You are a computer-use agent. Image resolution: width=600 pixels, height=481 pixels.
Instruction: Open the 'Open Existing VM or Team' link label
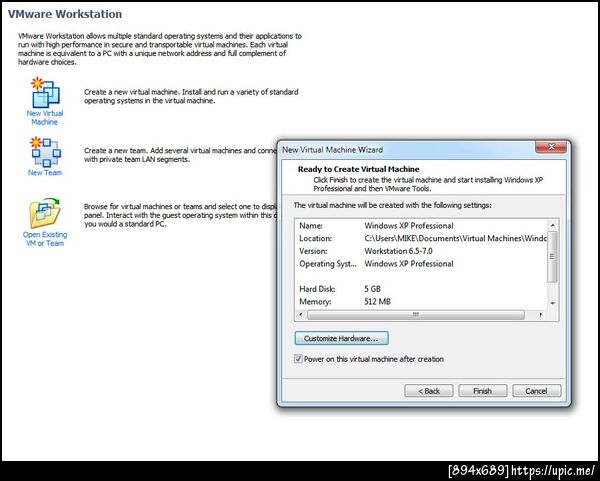pyautogui.click(x=45, y=239)
